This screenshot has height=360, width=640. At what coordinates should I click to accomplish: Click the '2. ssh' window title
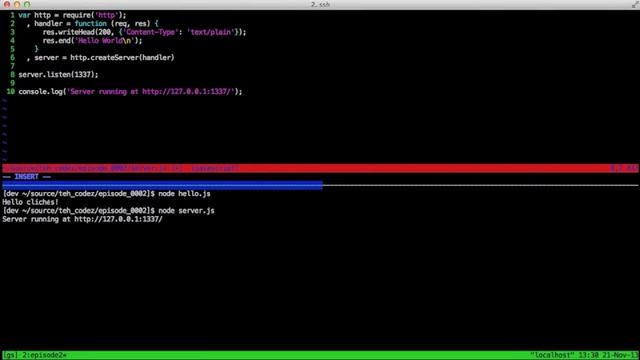click(320, 4)
